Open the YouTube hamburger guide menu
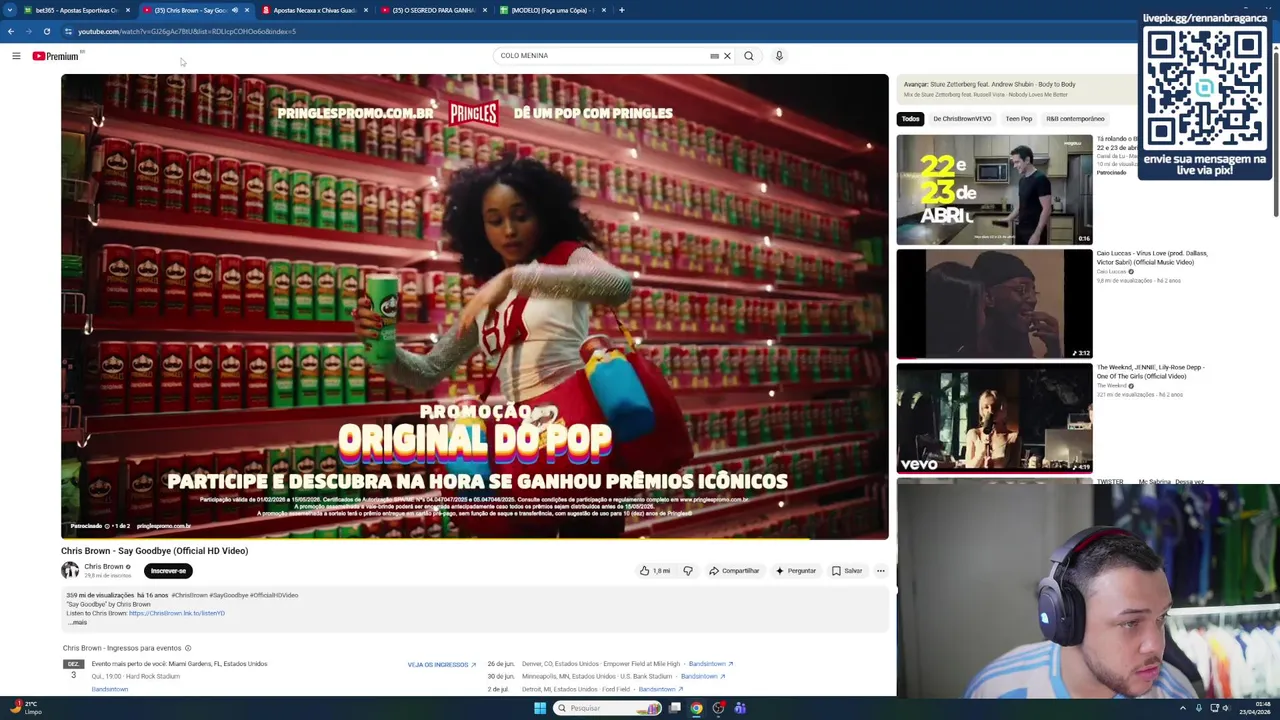This screenshot has height=720, width=1280. [x=16, y=56]
